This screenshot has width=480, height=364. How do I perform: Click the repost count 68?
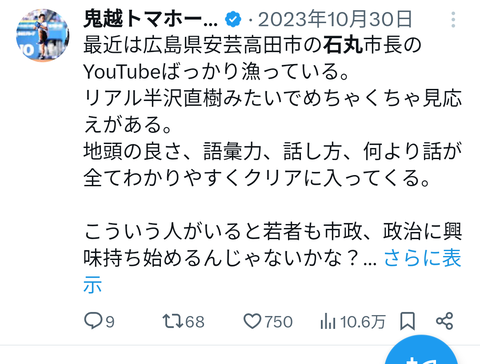coord(195,322)
